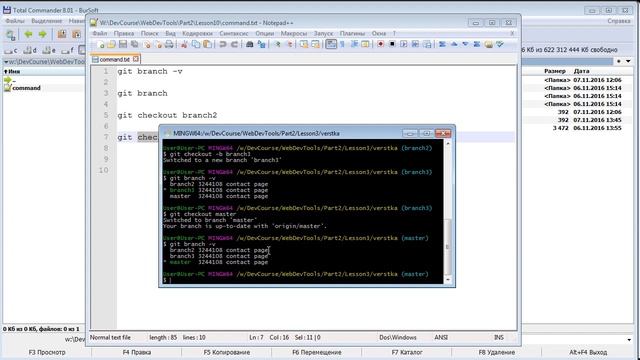Screen dimensions: 640x360
Task: Open the Макросы menu in Notepad++
Action: click(293, 33)
